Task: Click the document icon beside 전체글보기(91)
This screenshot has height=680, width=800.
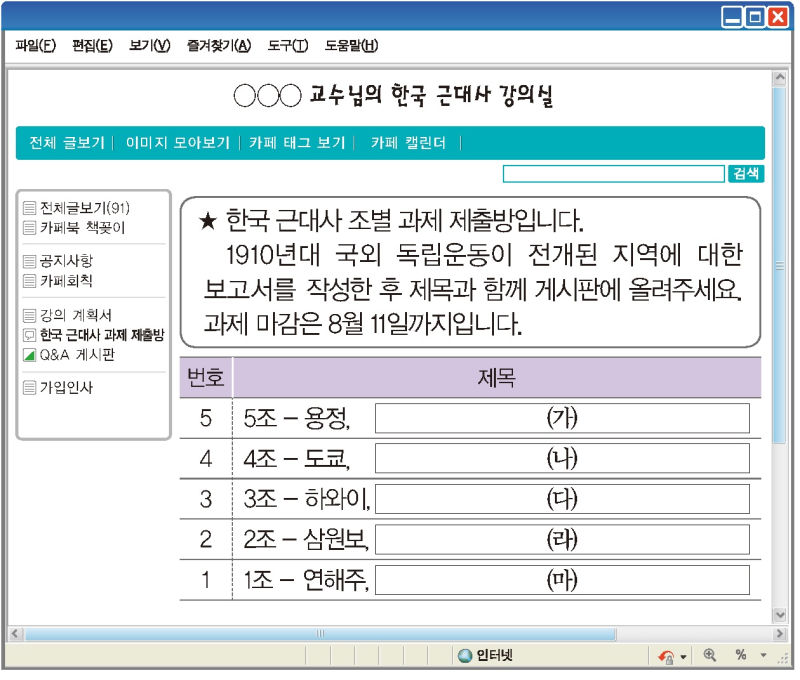Action: pyautogui.click(x=30, y=209)
